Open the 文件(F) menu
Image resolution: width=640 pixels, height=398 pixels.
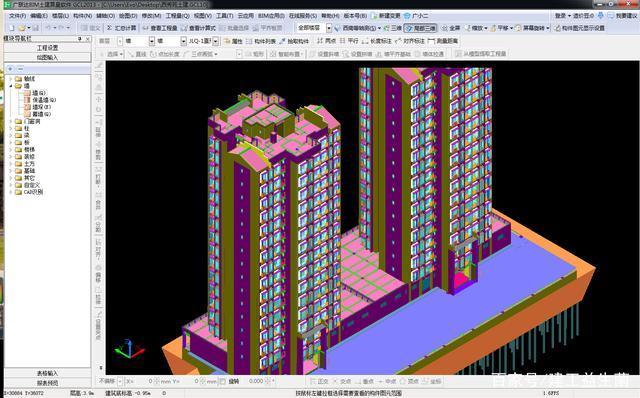tap(18, 16)
